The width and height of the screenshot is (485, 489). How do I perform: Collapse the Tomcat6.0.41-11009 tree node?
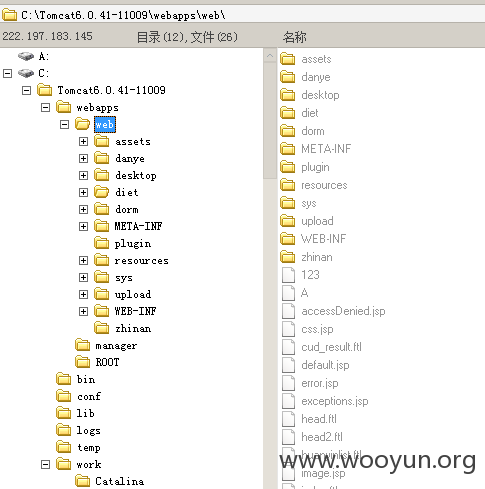point(26,90)
